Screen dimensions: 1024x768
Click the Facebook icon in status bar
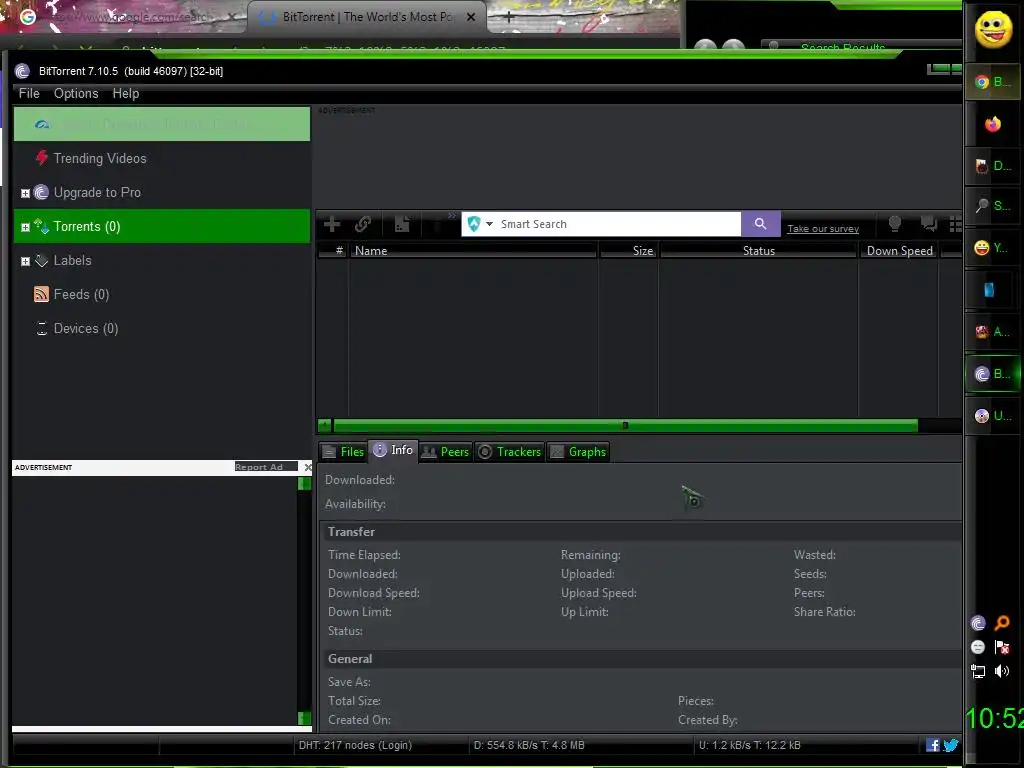pyautogui.click(x=933, y=745)
